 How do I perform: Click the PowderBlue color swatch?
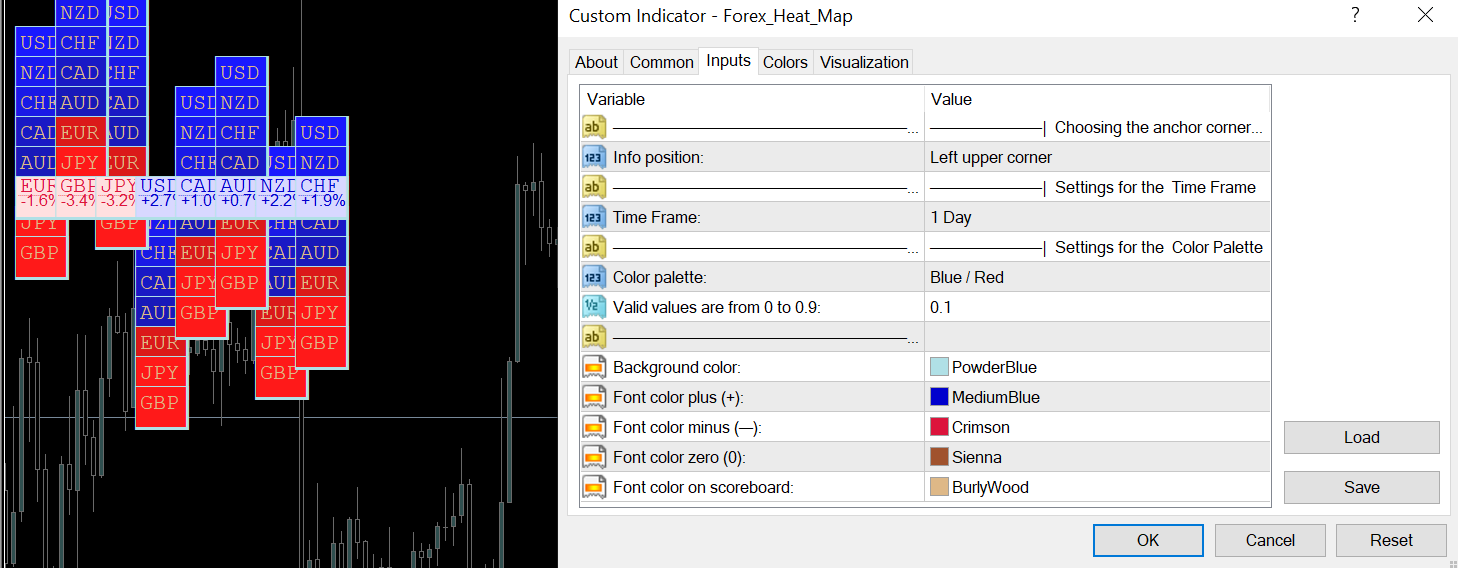coord(939,367)
